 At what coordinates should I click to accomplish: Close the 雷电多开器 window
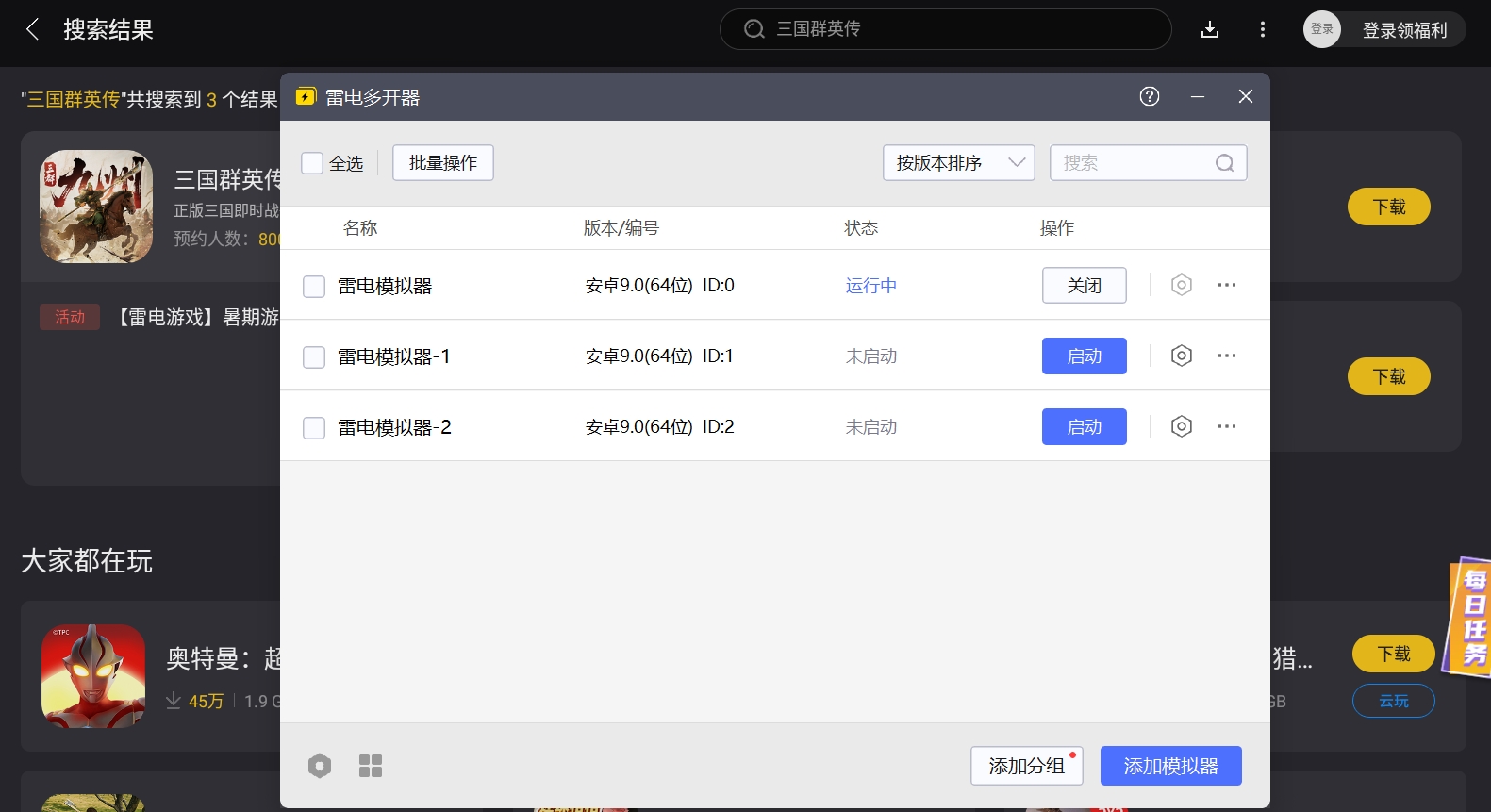tap(1245, 96)
